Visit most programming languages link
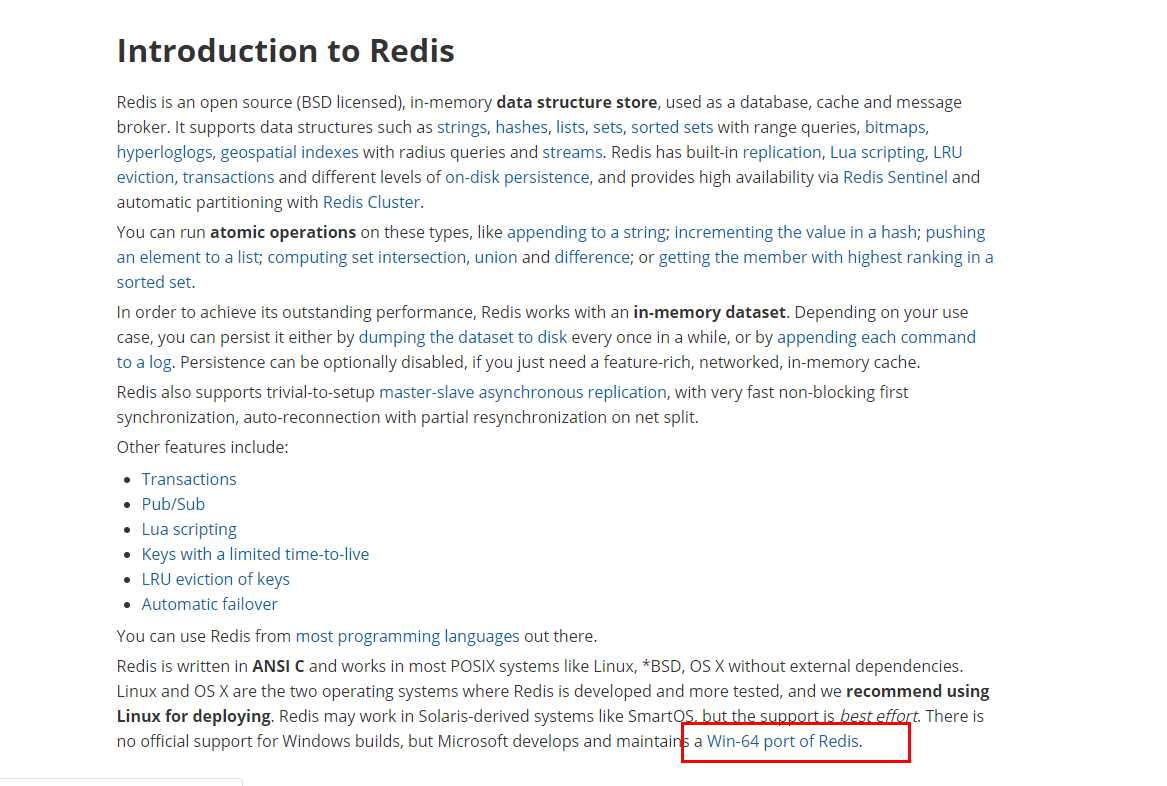 pyautogui.click(x=407, y=636)
